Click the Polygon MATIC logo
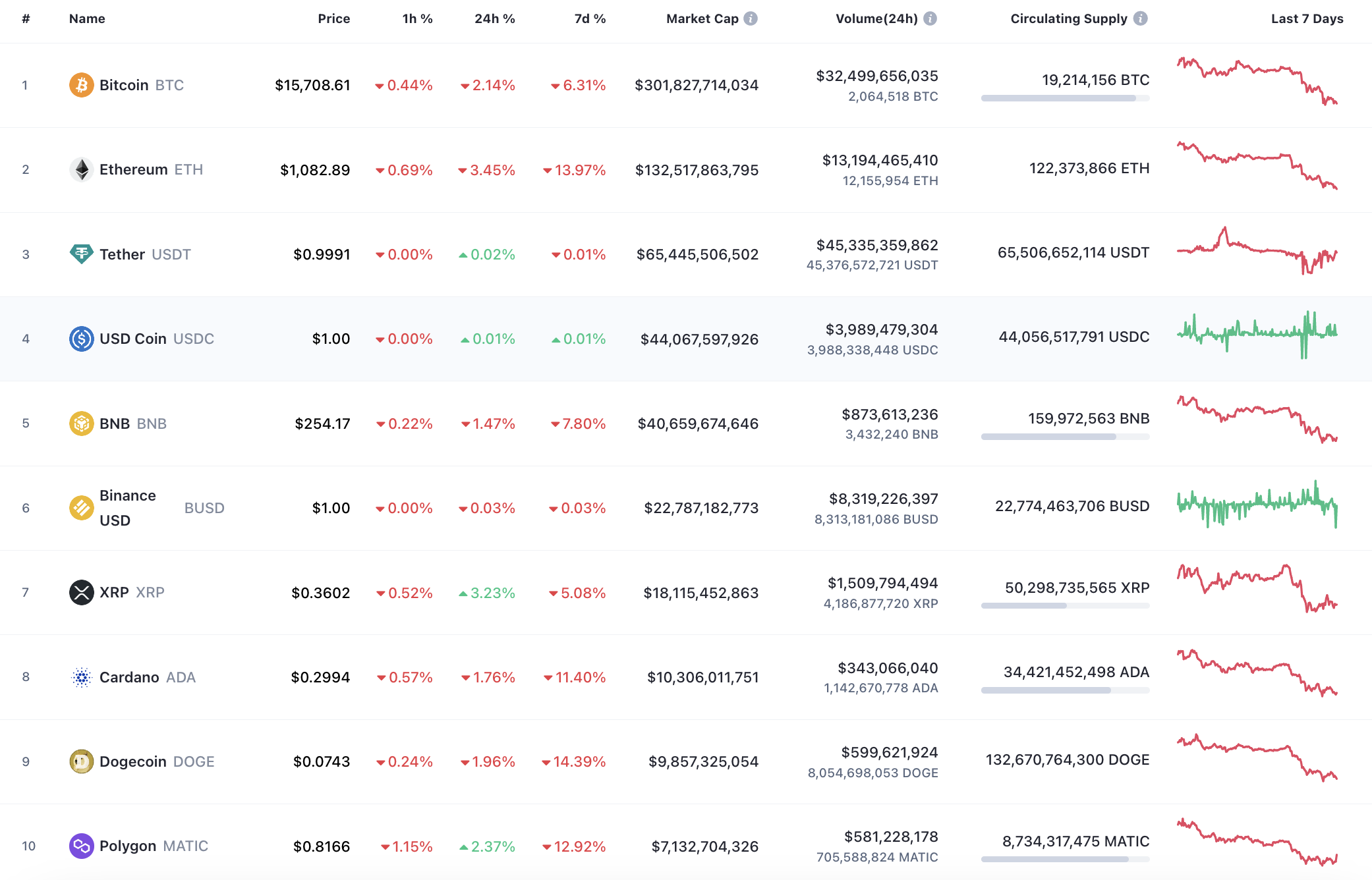Viewport: 1372px width, 880px height. pyautogui.click(x=81, y=846)
